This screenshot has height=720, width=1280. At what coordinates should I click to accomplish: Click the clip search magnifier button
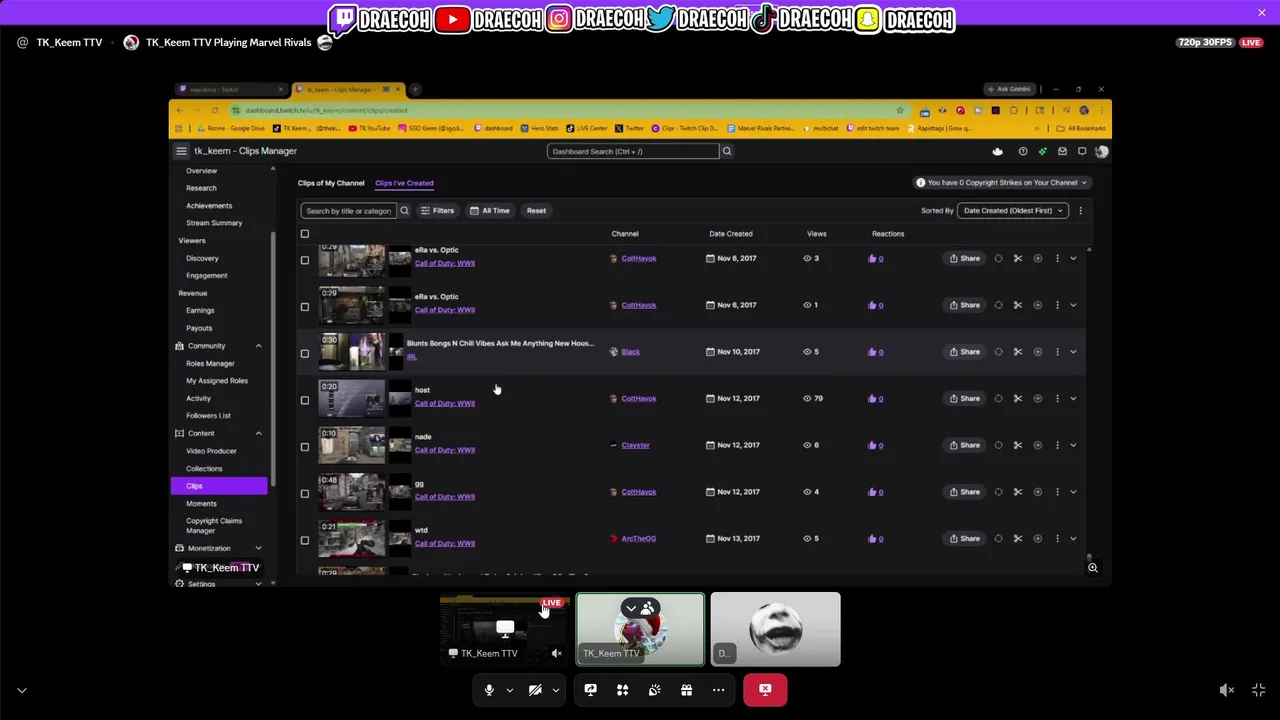[404, 211]
